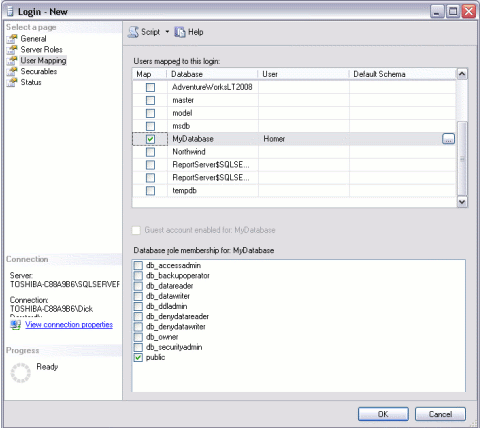Click the Cancel button

click(440, 414)
